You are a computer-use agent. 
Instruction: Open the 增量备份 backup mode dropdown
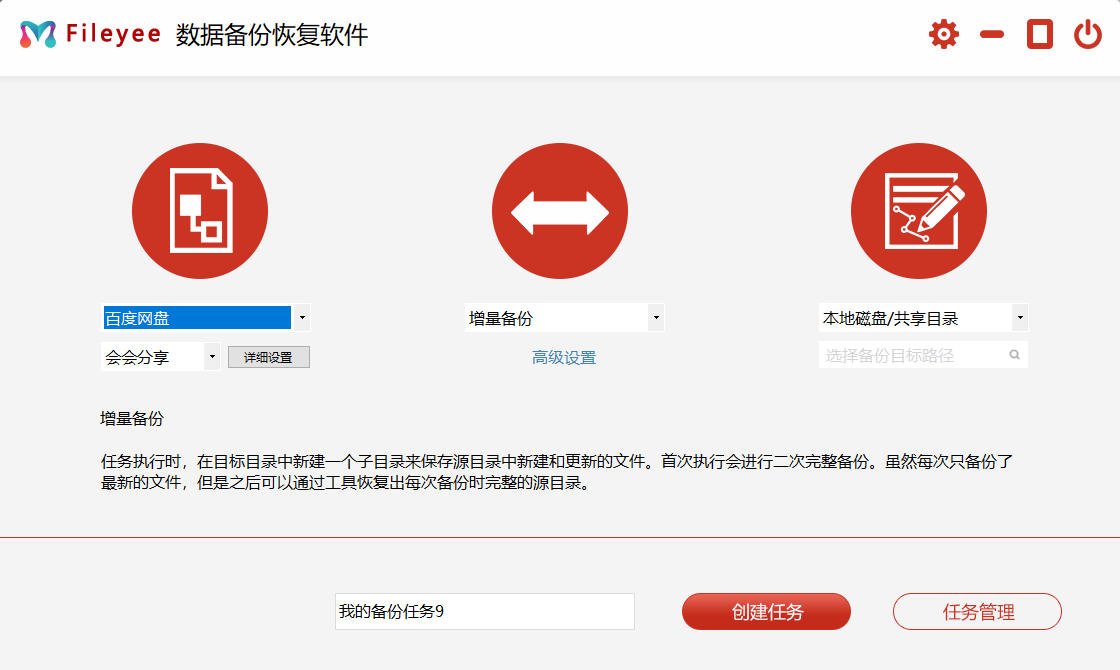(656, 318)
